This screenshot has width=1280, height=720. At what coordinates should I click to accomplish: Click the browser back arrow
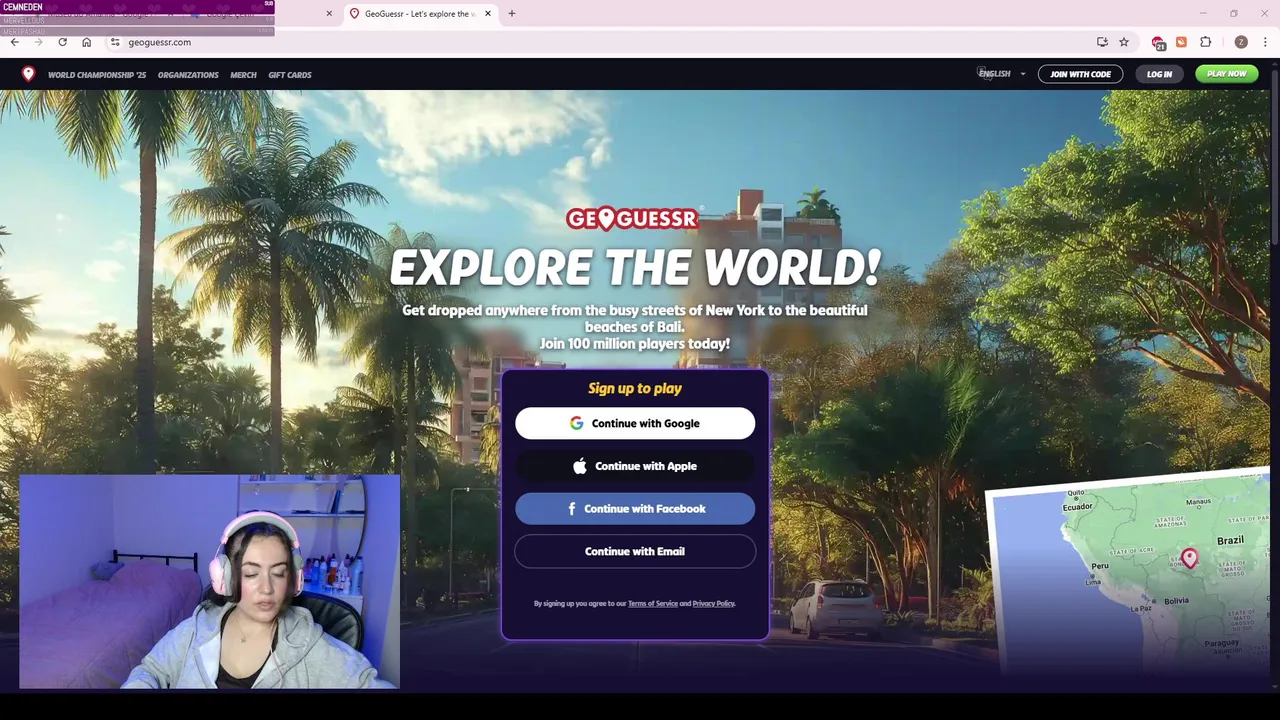14,42
